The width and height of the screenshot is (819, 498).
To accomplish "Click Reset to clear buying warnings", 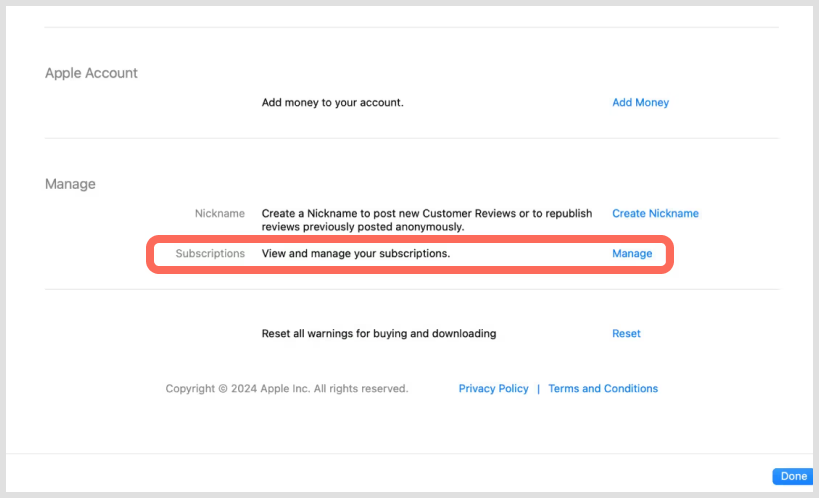I will (x=626, y=334).
